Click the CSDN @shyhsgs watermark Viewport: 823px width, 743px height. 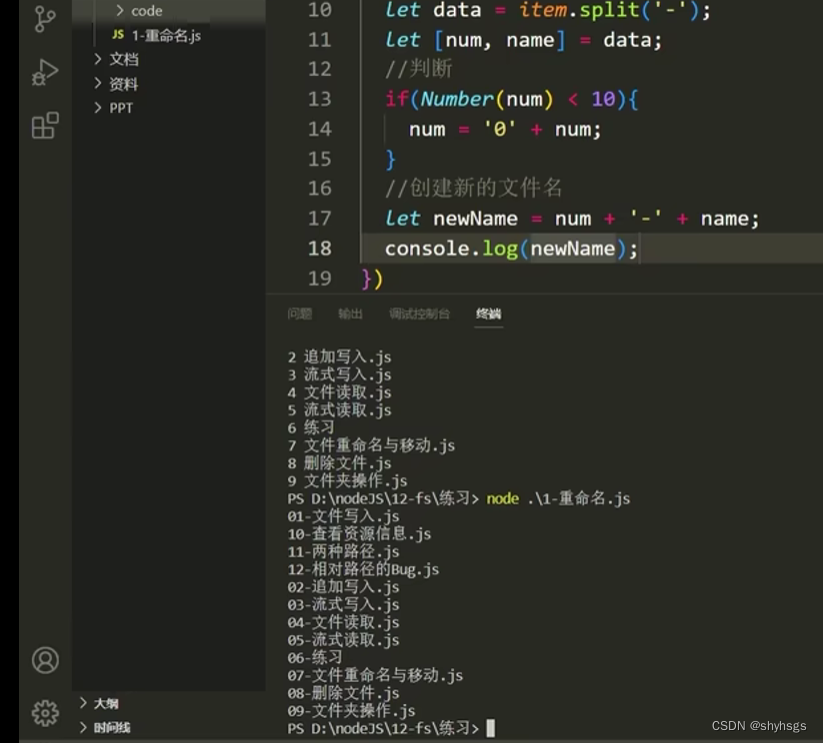762,727
